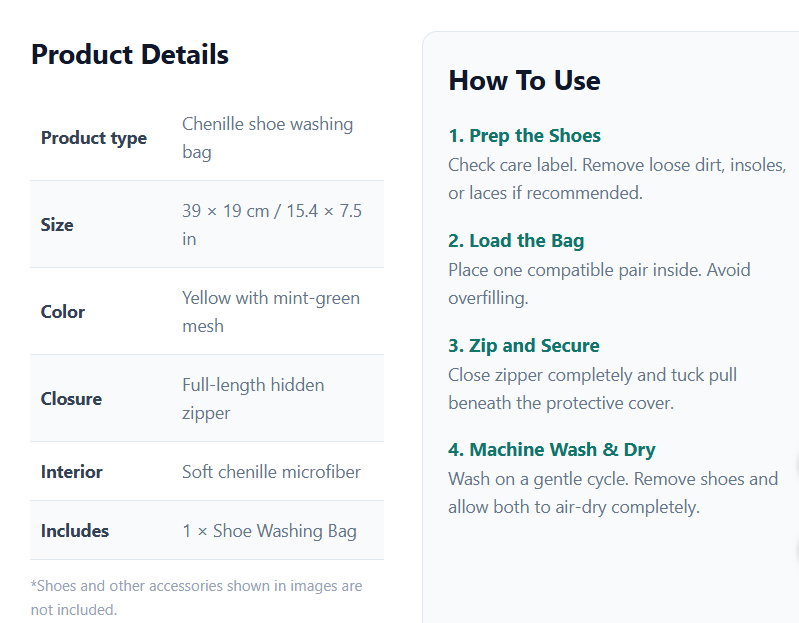Select the Closure row label
The height and width of the screenshot is (623, 799).
pos(71,399)
